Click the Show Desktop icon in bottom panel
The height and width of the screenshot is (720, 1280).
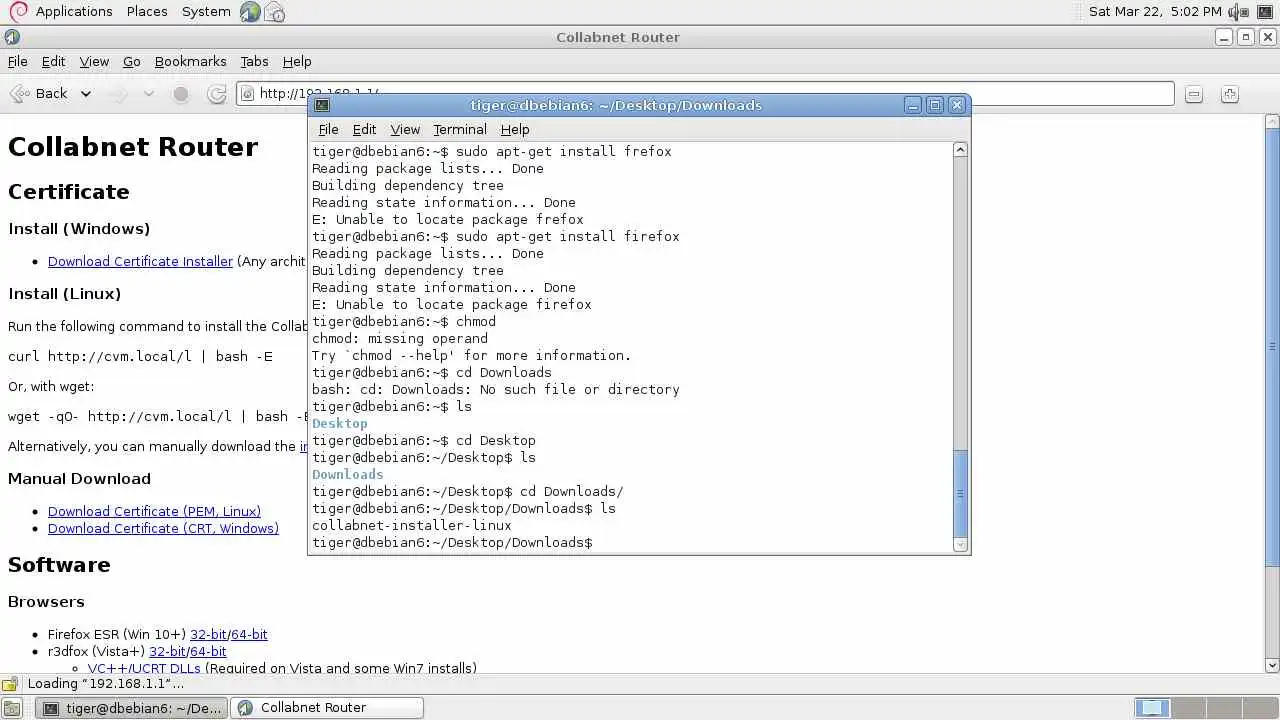coord(12,708)
